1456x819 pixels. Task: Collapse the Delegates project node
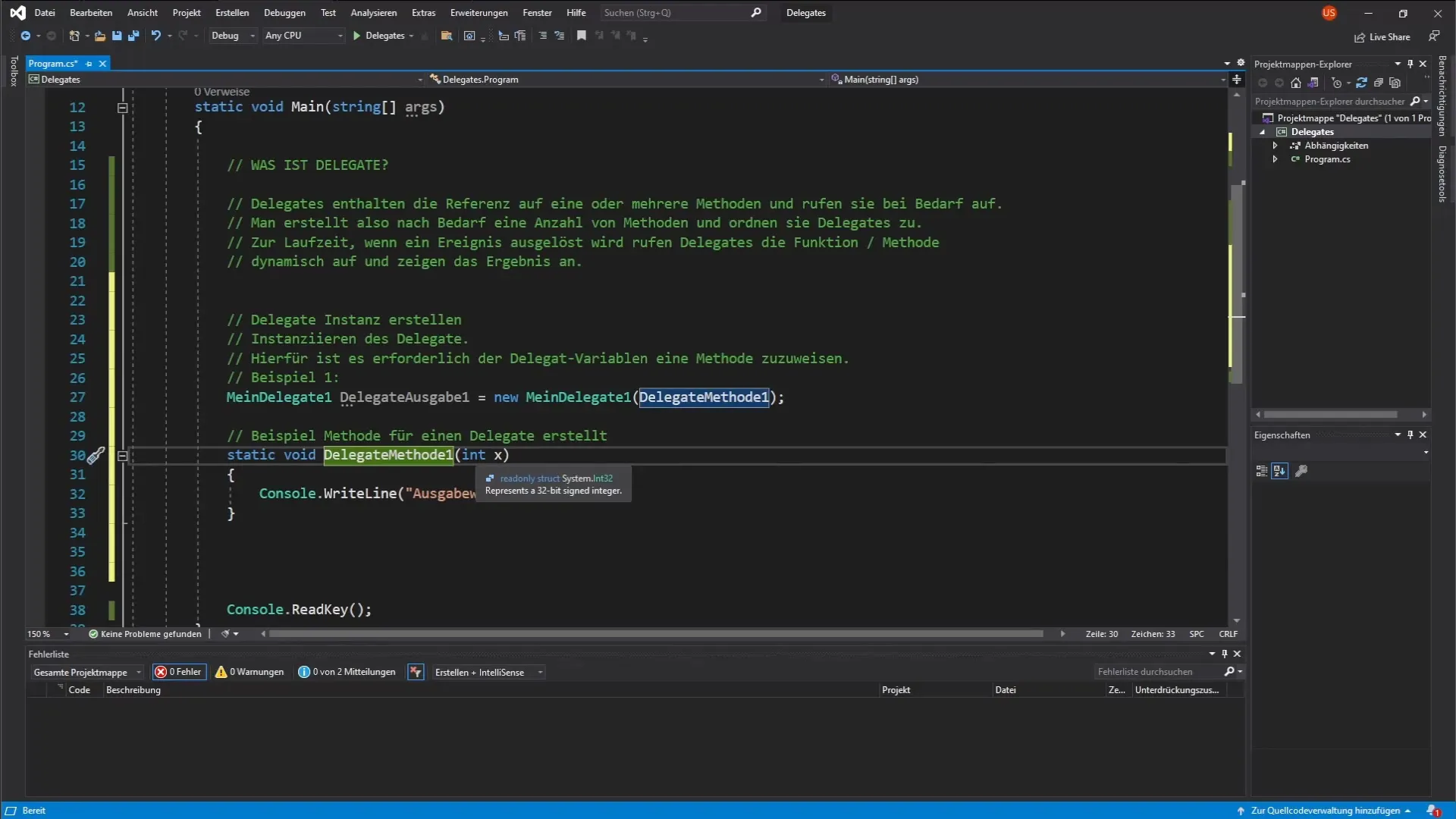pyautogui.click(x=1263, y=132)
